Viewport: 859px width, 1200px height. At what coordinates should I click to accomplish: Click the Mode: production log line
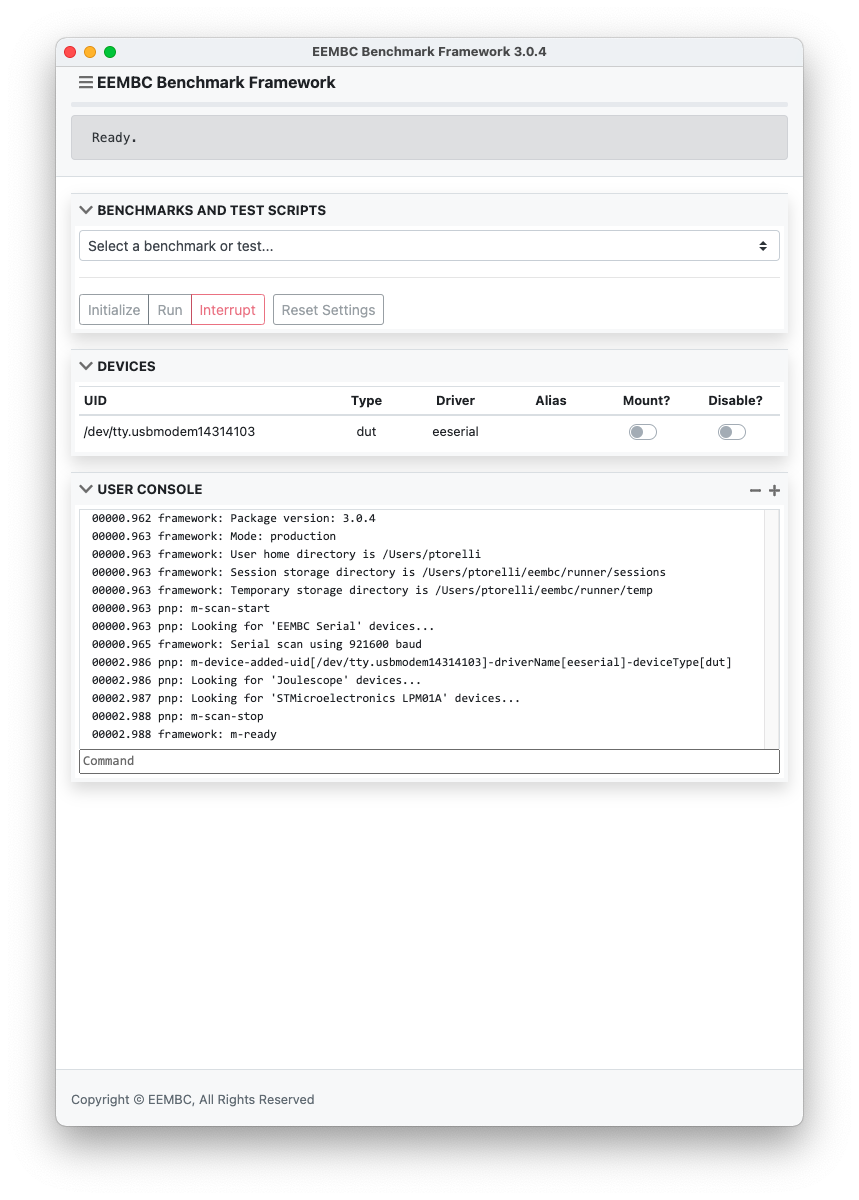tap(214, 536)
